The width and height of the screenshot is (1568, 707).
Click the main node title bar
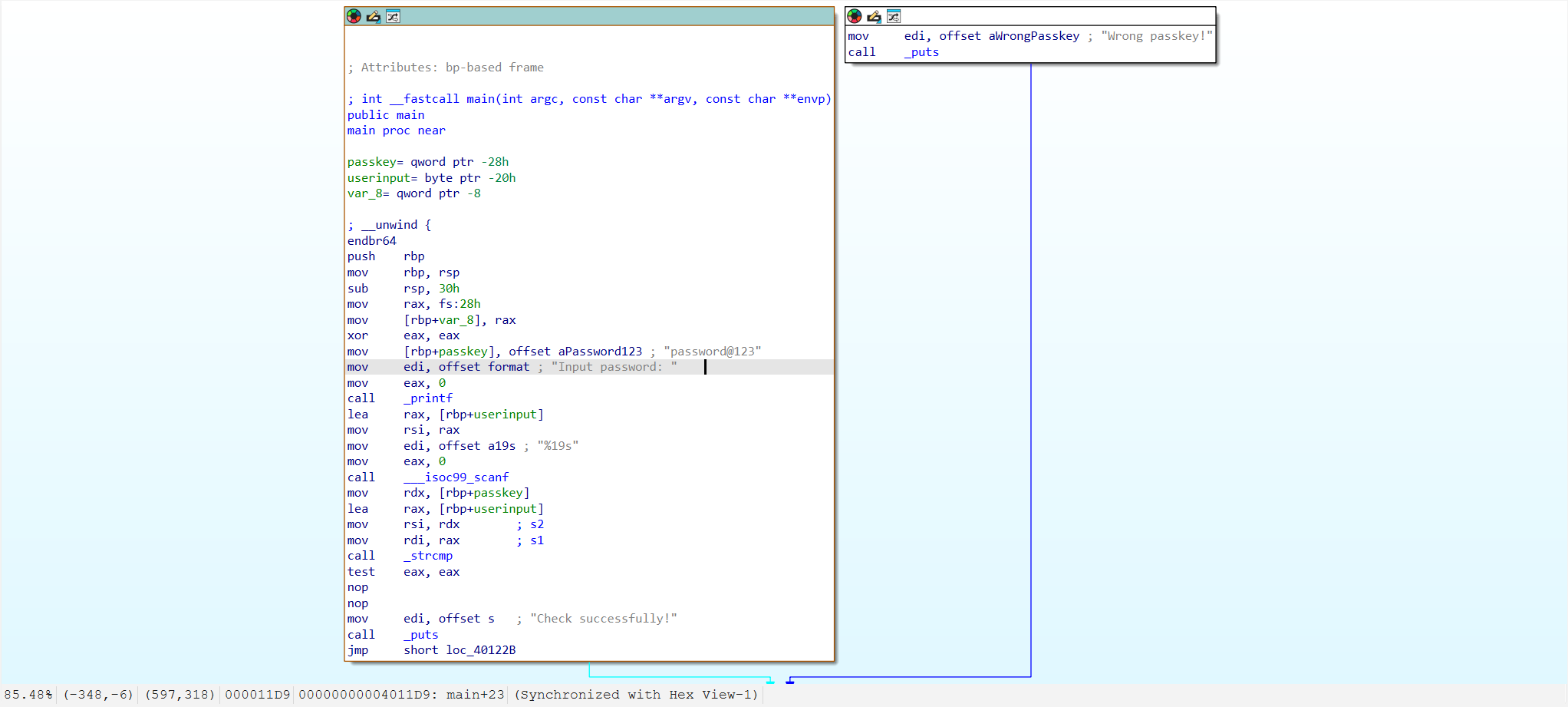tap(589, 16)
